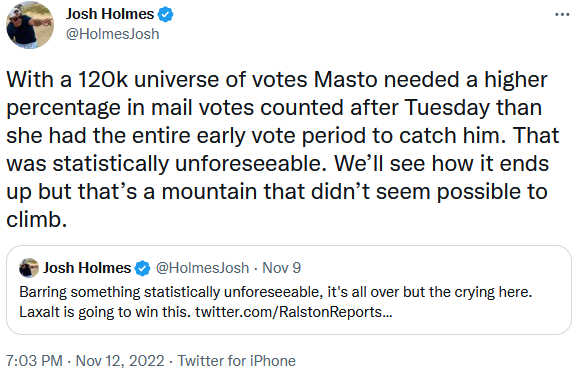581x377 pixels.
Task: Click the blue verified badge beside Josh Holmes
Action: (x=165, y=14)
